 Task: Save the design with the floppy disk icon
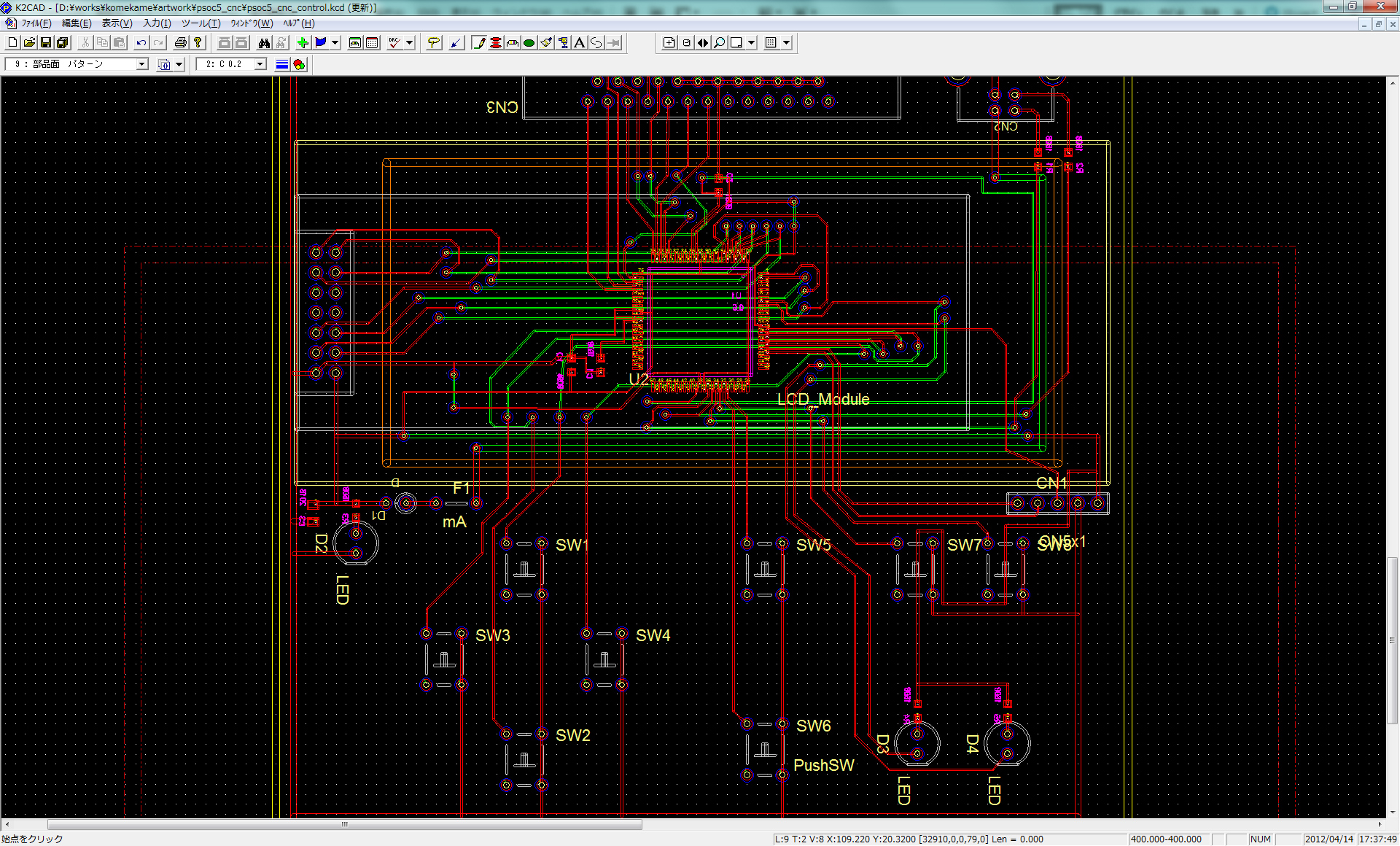(x=46, y=43)
